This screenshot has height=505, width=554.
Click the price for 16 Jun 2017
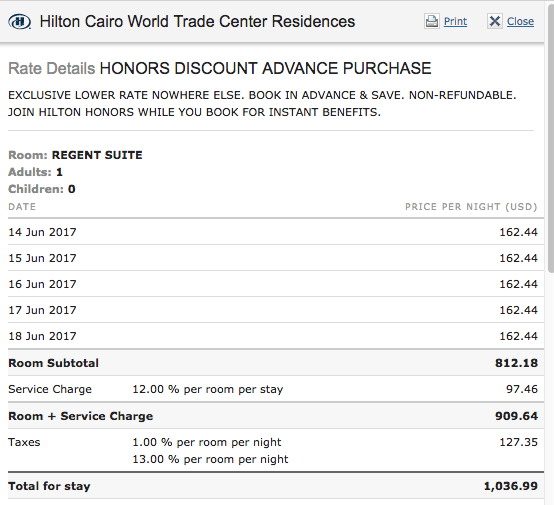click(518, 284)
